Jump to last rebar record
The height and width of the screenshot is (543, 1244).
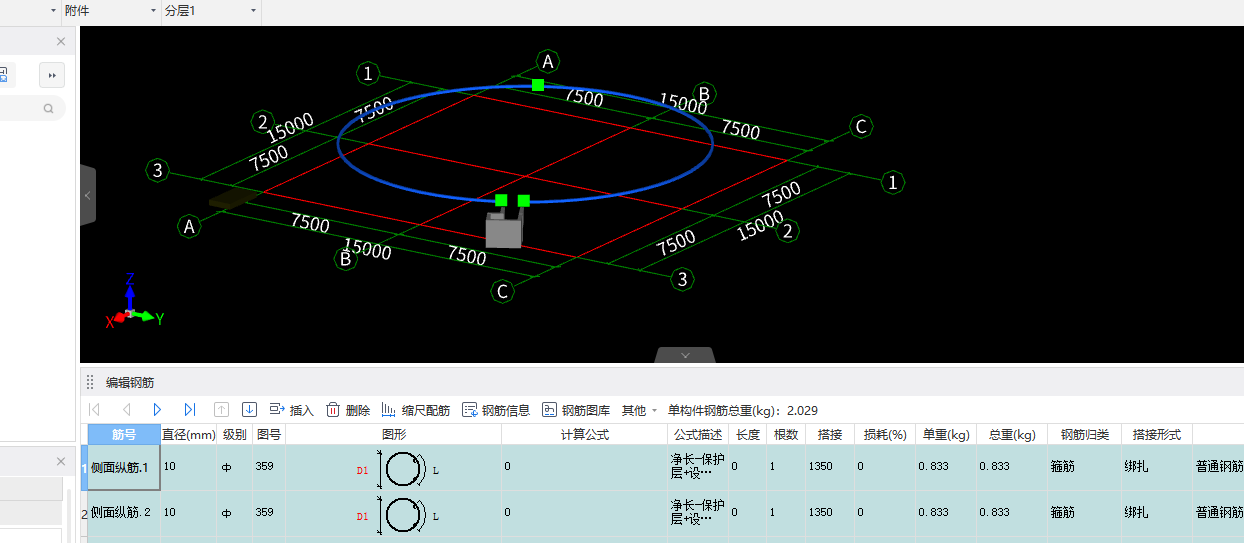(x=190, y=410)
